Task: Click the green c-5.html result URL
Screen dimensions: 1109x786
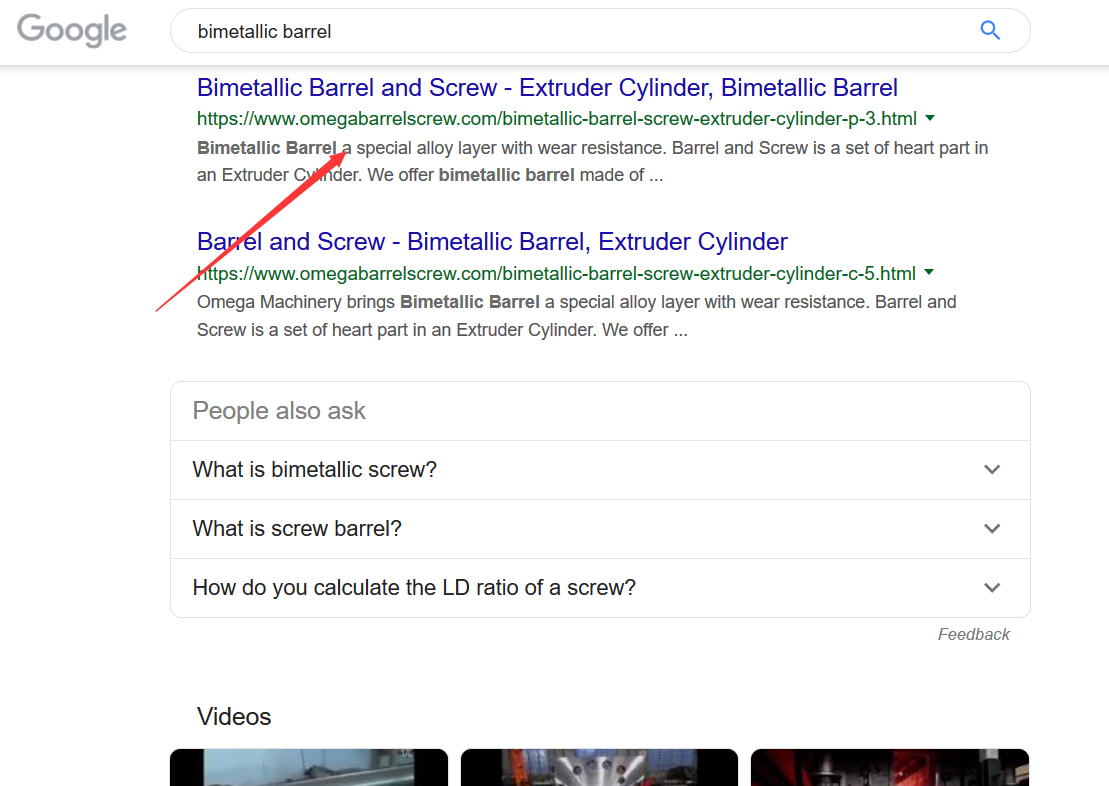Action: pyautogui.click(x=556, y=273)
